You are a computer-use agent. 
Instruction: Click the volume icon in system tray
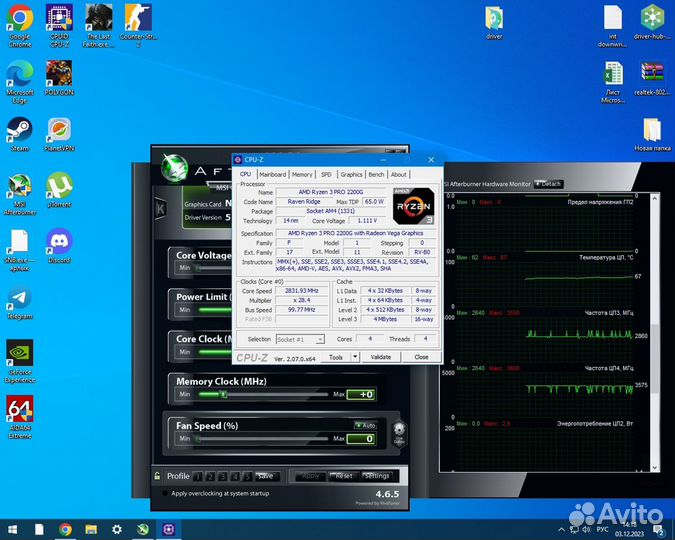pyautogui.click(x=586, y=529)
